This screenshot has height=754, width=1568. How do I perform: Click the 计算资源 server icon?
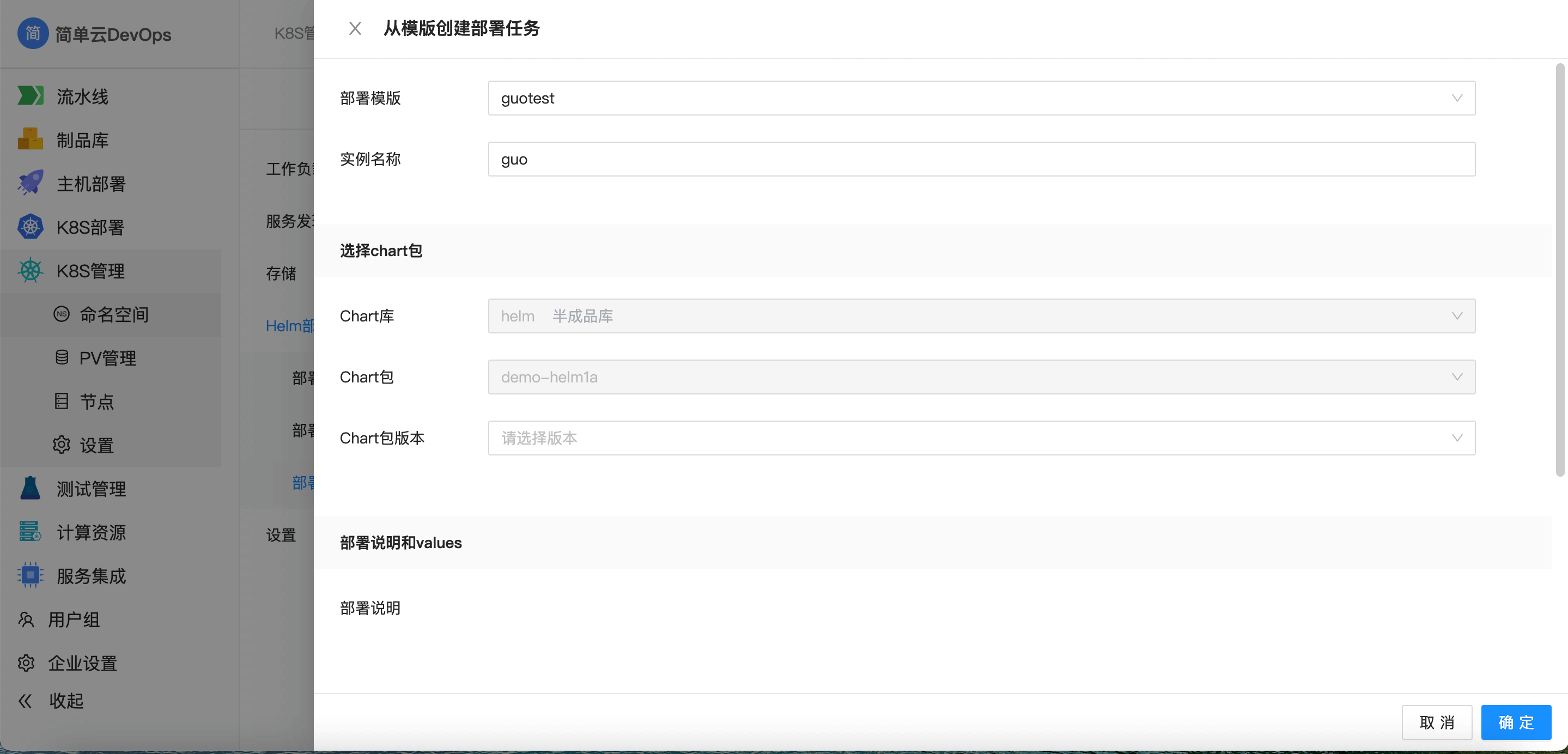click(x=30, y=531)
